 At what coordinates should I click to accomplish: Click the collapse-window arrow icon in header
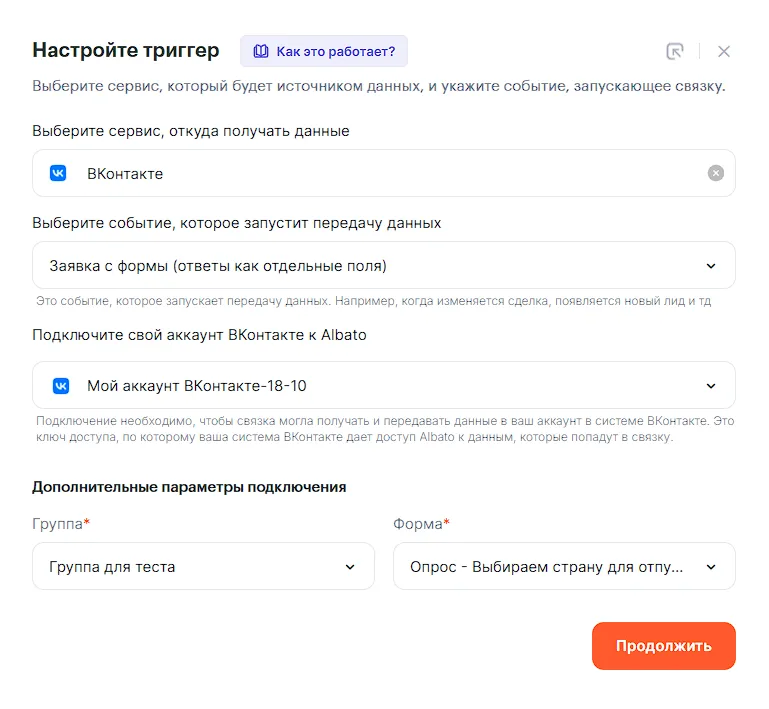pos(675,51)
